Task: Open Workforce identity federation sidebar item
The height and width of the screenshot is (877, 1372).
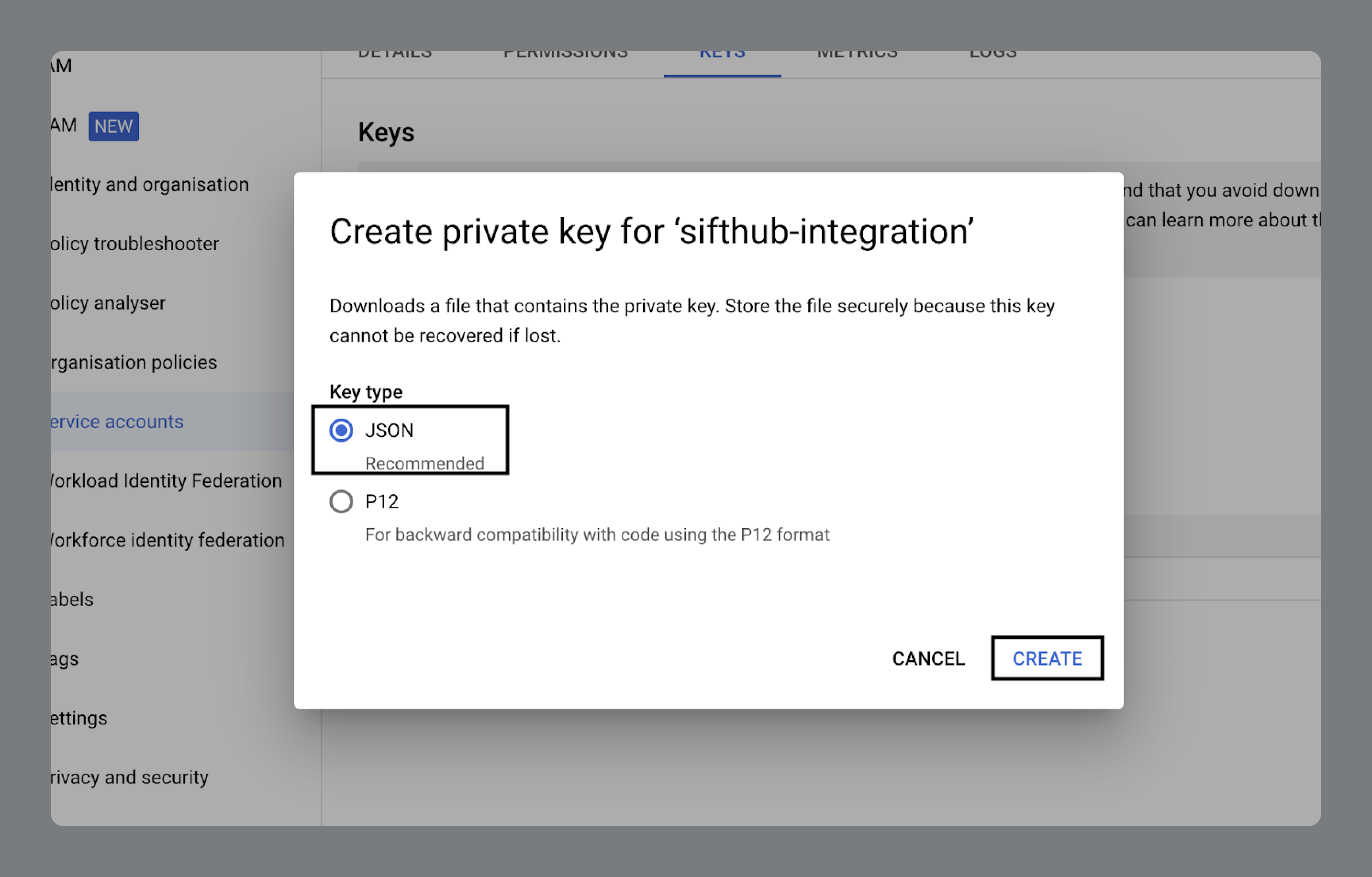Action: (x=167, y=541)
